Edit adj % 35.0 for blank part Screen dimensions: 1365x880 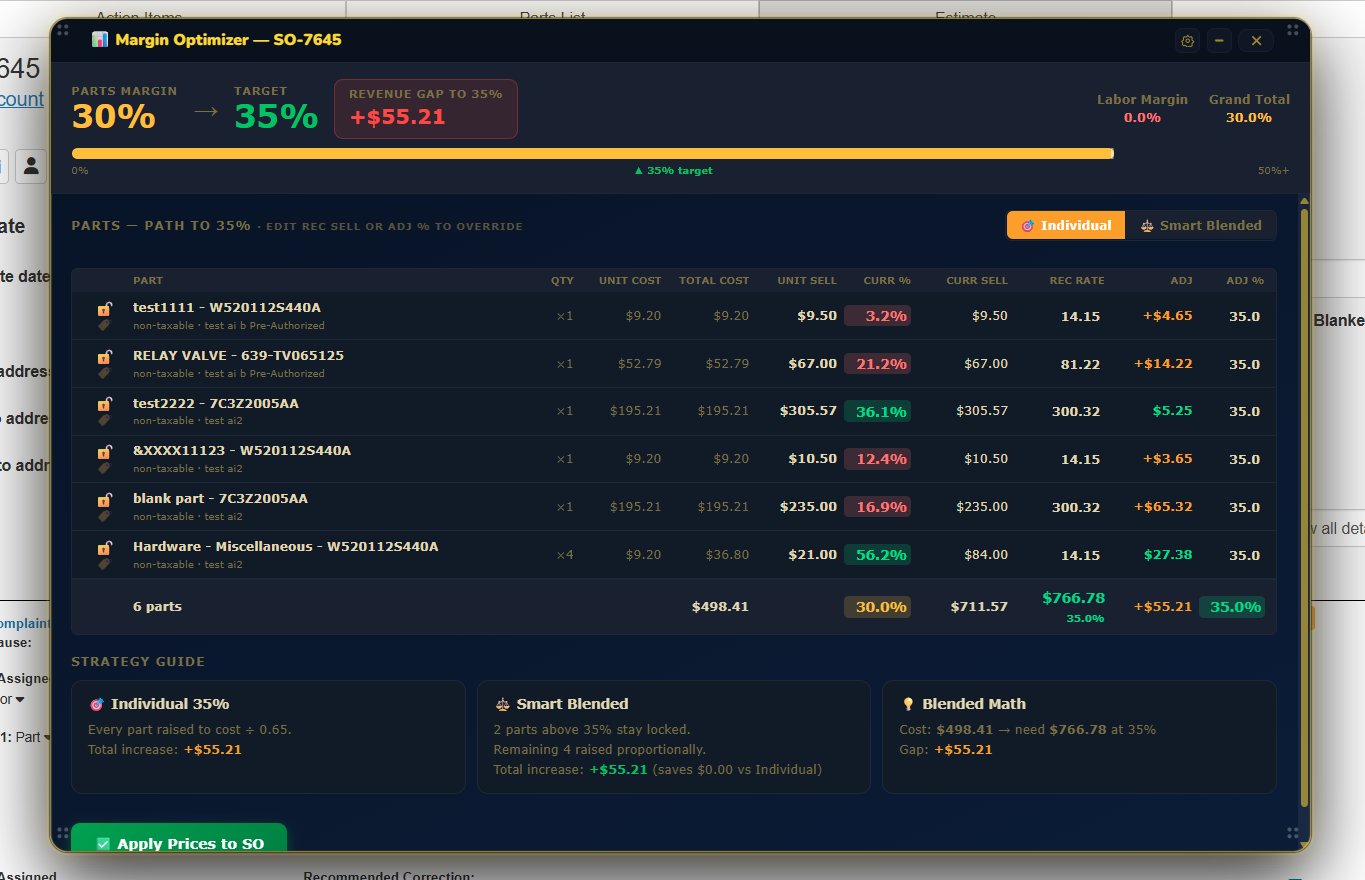(1244, 507)
